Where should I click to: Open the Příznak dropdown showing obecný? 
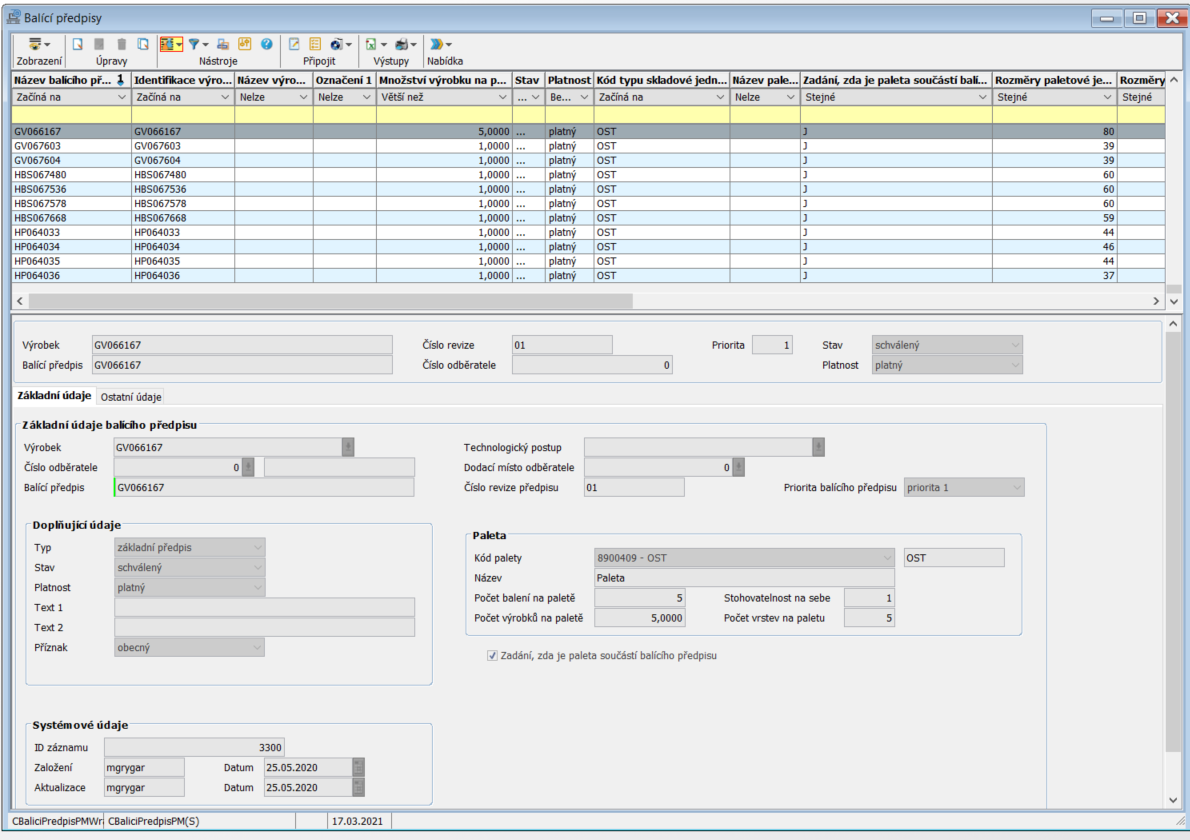[x=258, y=647]
